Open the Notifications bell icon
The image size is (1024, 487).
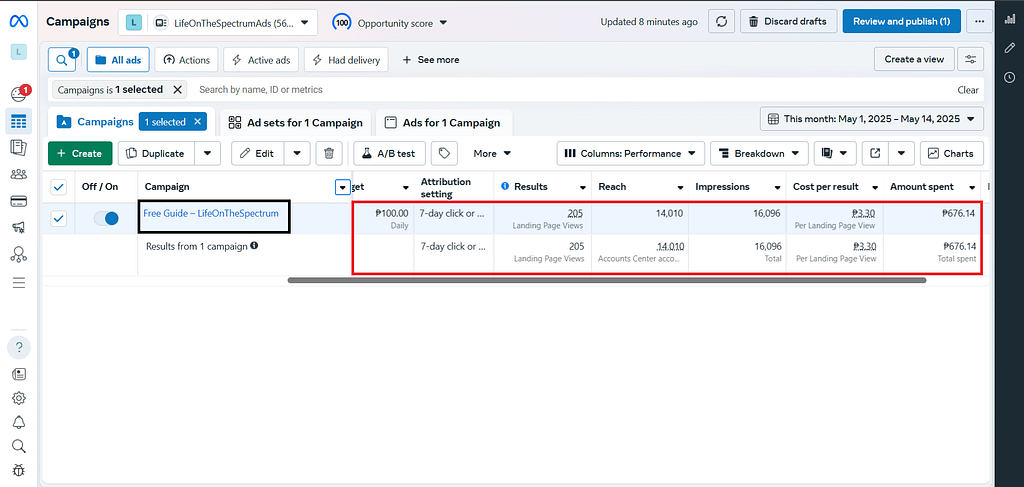click(x=19, y=422)
